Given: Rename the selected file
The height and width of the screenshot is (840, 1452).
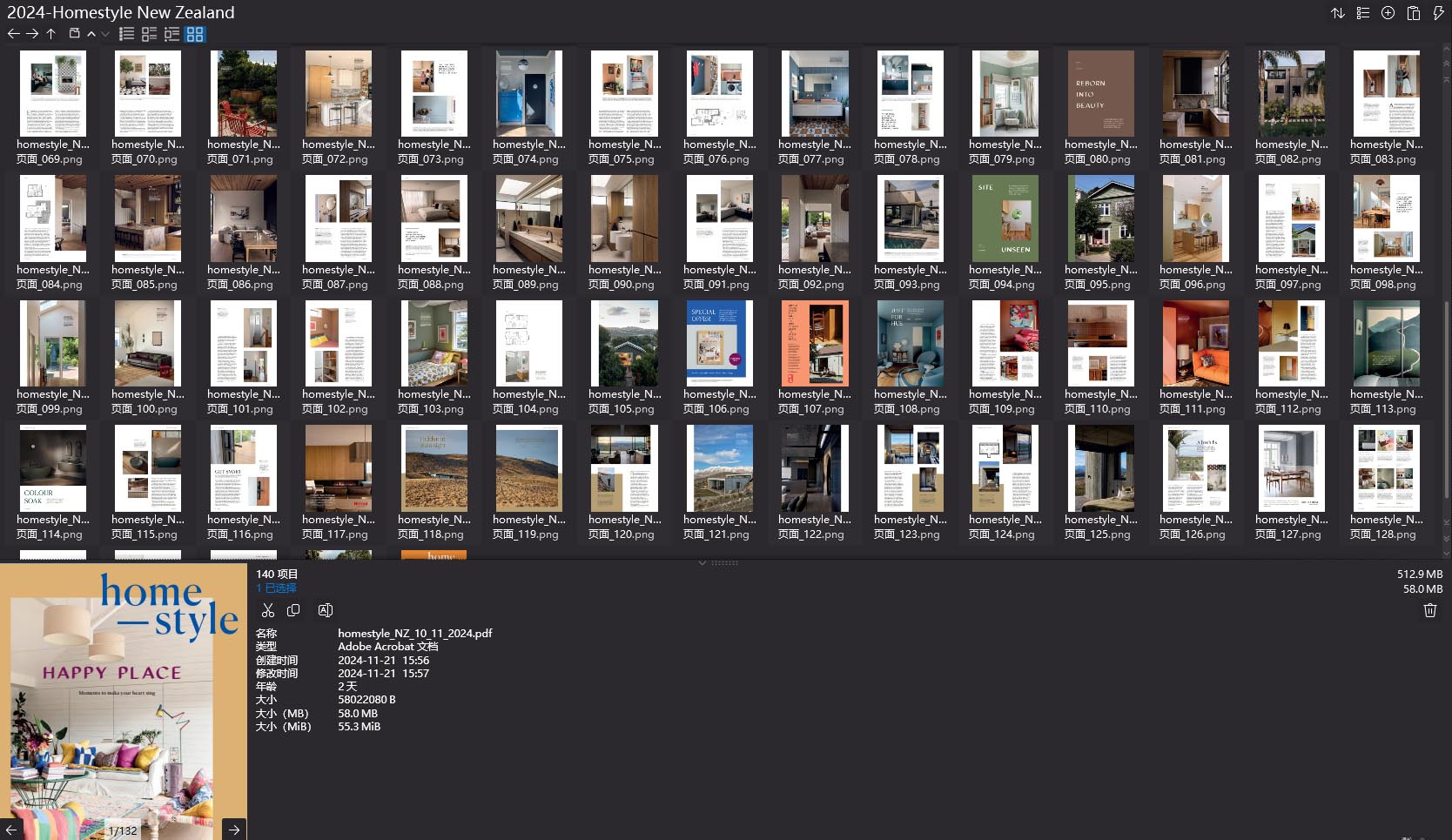Looking at the screenshot, I should [x=326, y=610].
